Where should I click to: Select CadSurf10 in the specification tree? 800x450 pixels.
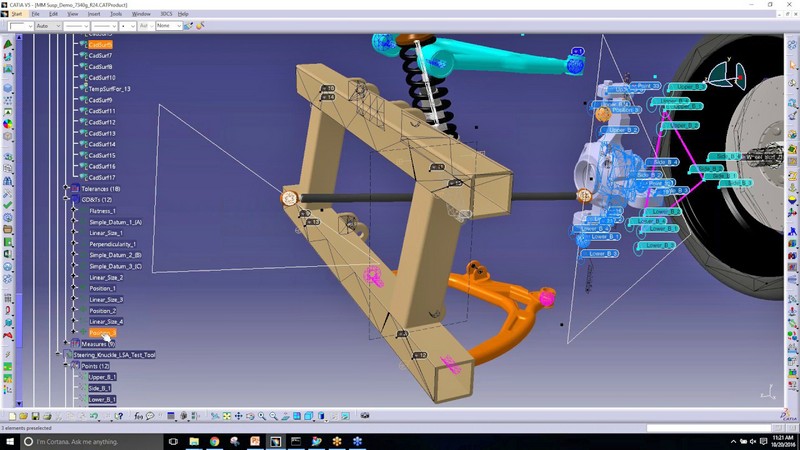click(x=102, y=78)
